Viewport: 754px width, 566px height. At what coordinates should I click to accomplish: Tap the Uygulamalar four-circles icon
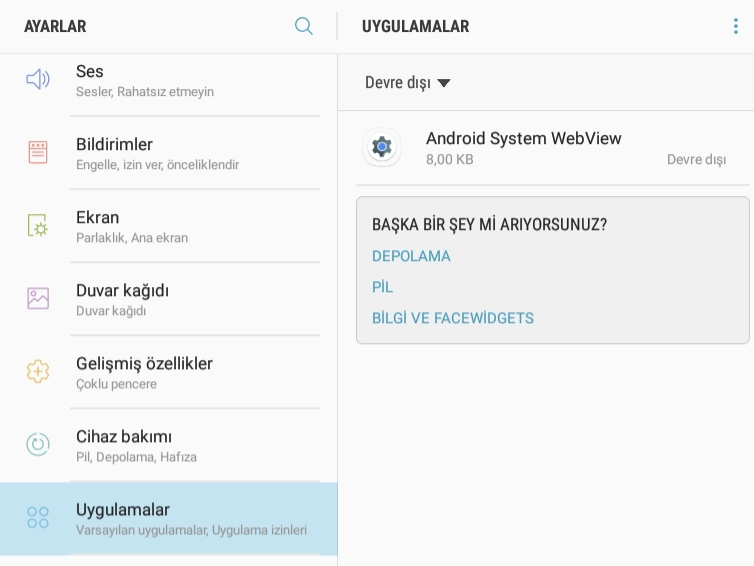click(x=38, y=517)
